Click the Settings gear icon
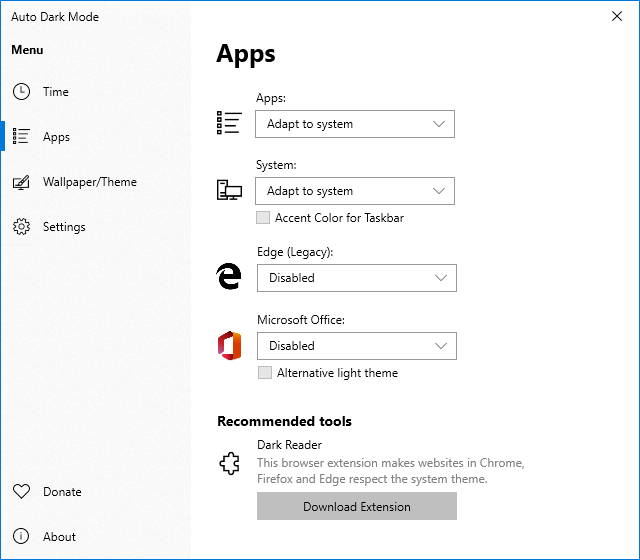Screen dimensions: 640x560 click(21, 227)
